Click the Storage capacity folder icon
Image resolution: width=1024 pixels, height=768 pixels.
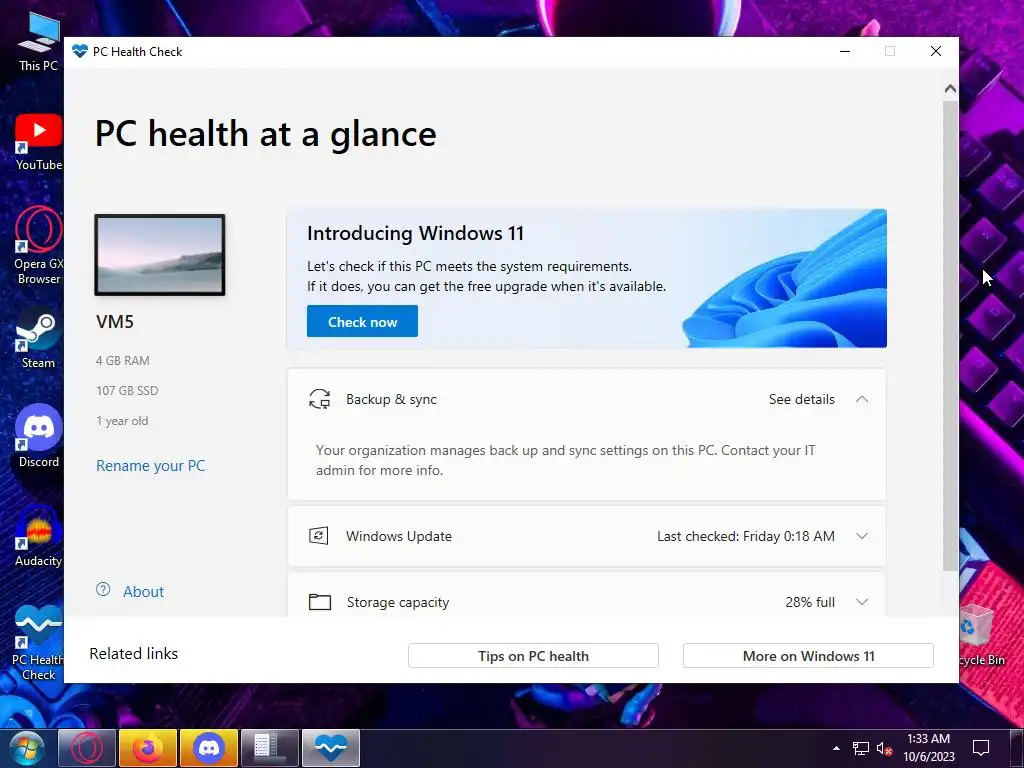319,601
